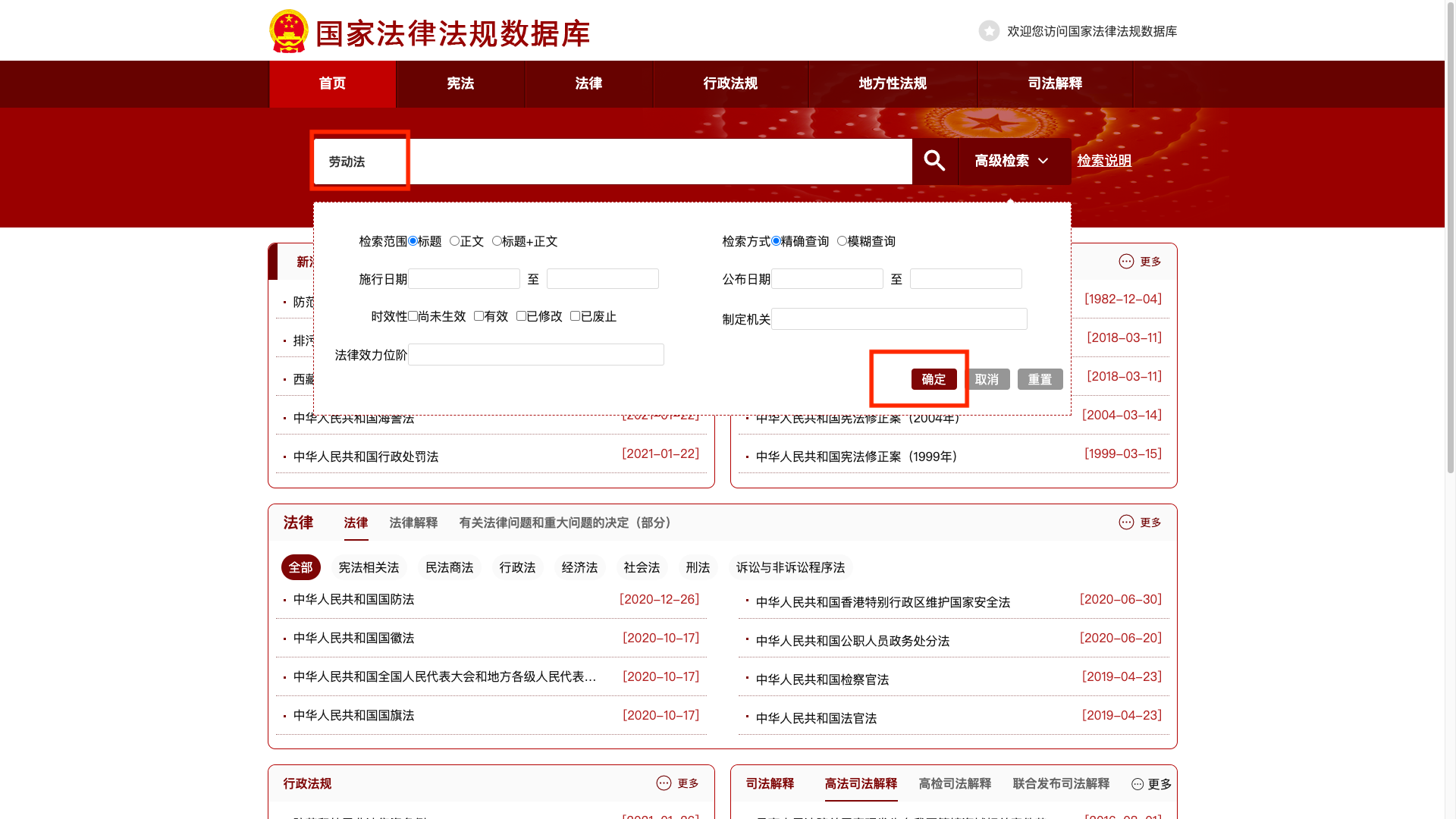
Task: Click 更多 icon in top-right panel
Action: [x=1126, y=262]
